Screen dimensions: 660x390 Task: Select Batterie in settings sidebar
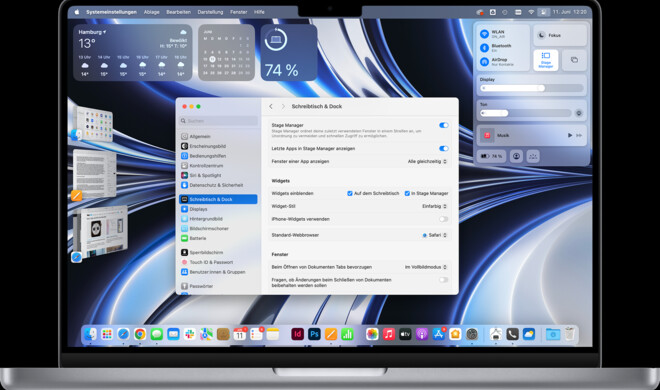(218, 238)
